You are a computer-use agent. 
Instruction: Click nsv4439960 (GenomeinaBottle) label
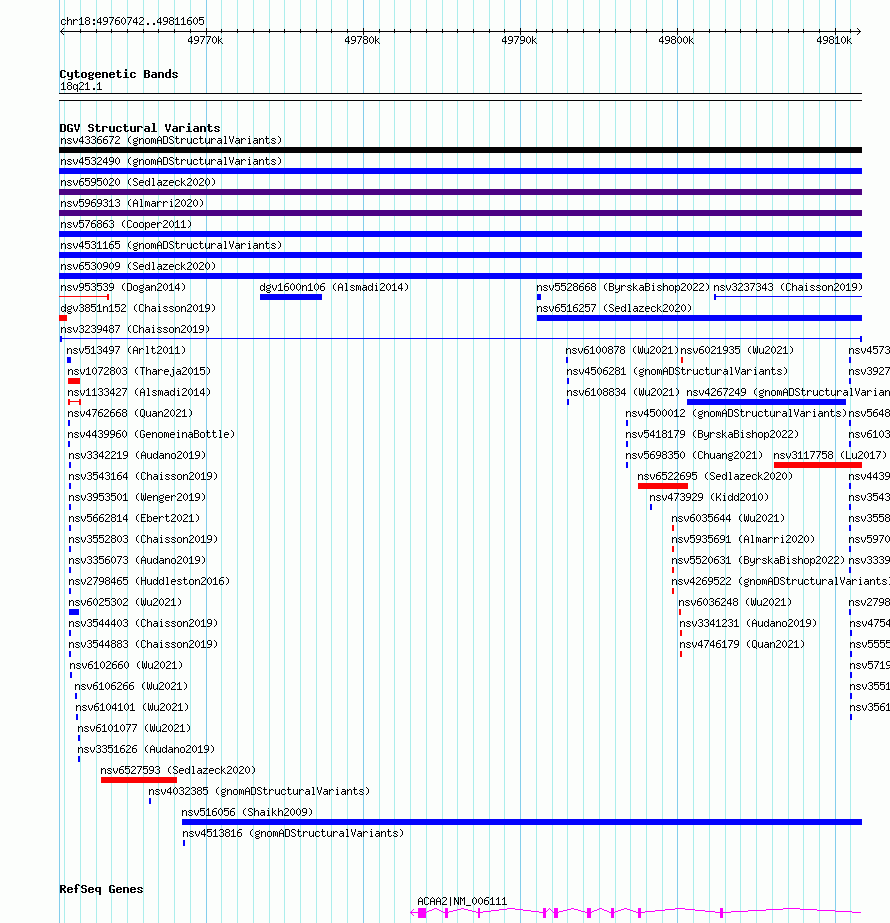point(151,434)
